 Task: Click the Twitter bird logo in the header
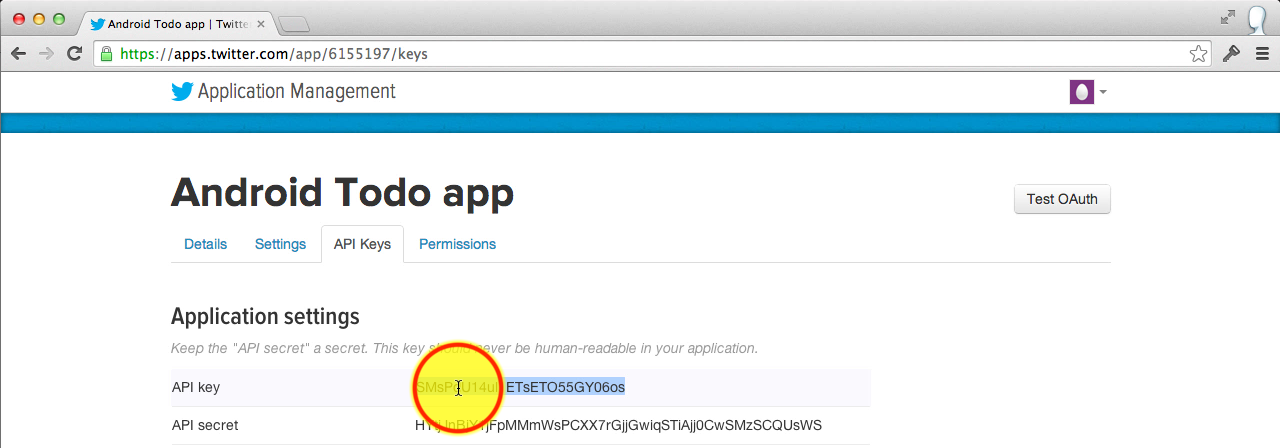point(182,92)
